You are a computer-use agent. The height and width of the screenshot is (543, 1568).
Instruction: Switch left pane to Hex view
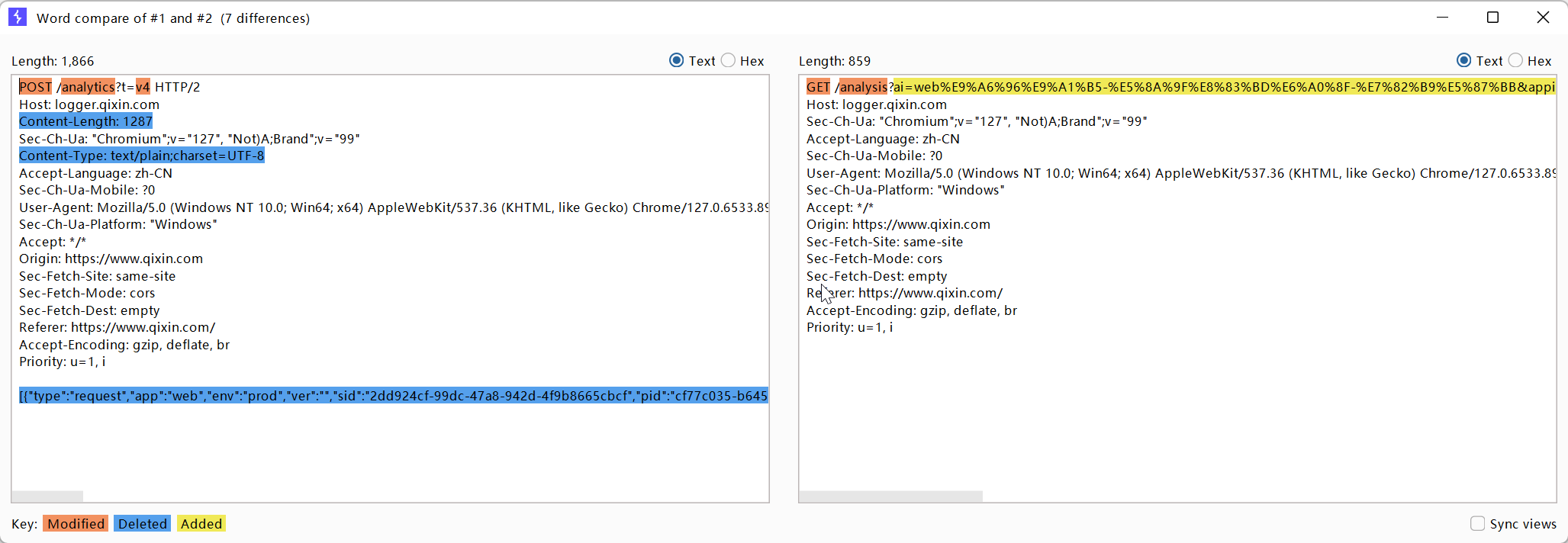(x=729, y=60)
